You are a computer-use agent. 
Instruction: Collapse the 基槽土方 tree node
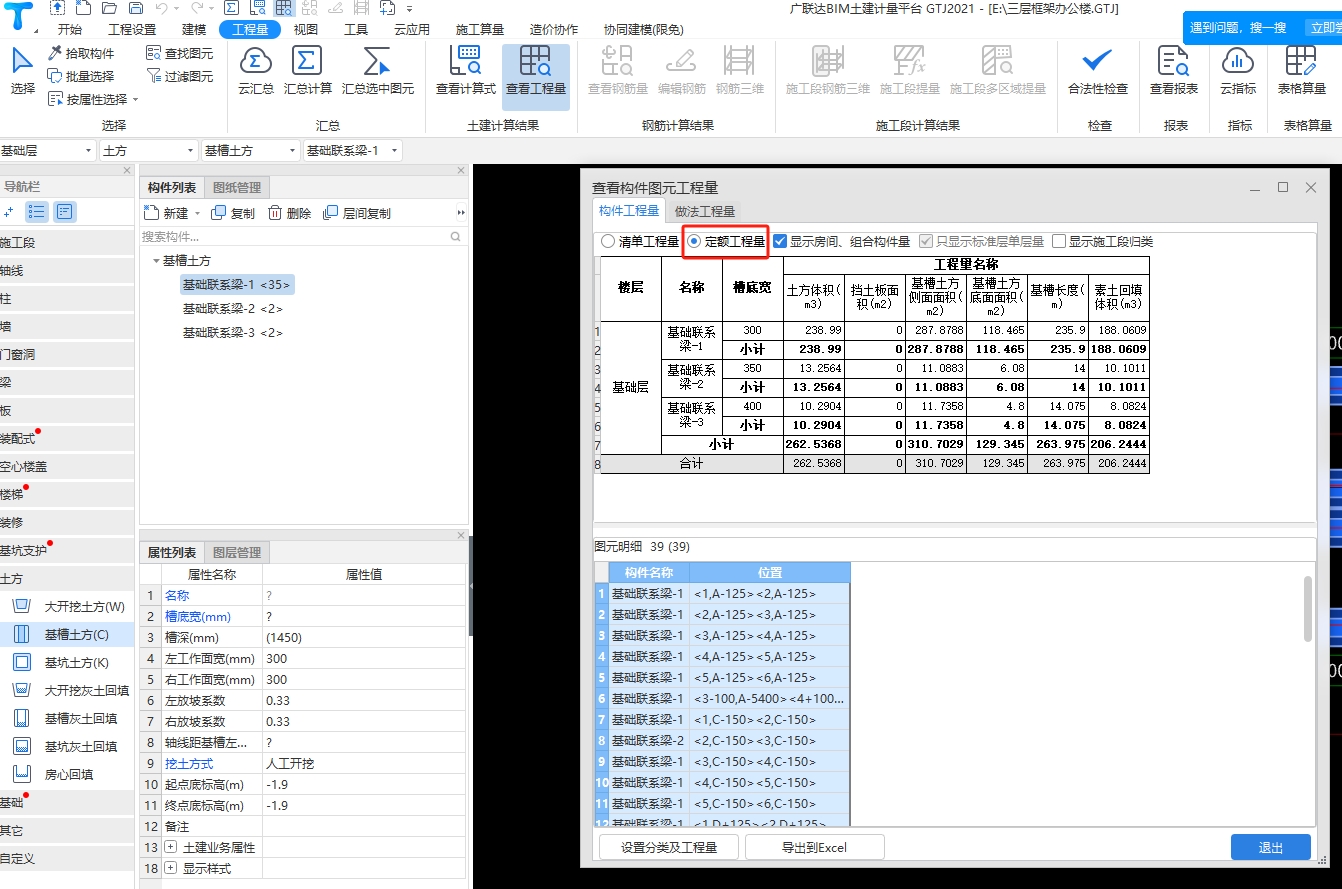click(156, 260)
